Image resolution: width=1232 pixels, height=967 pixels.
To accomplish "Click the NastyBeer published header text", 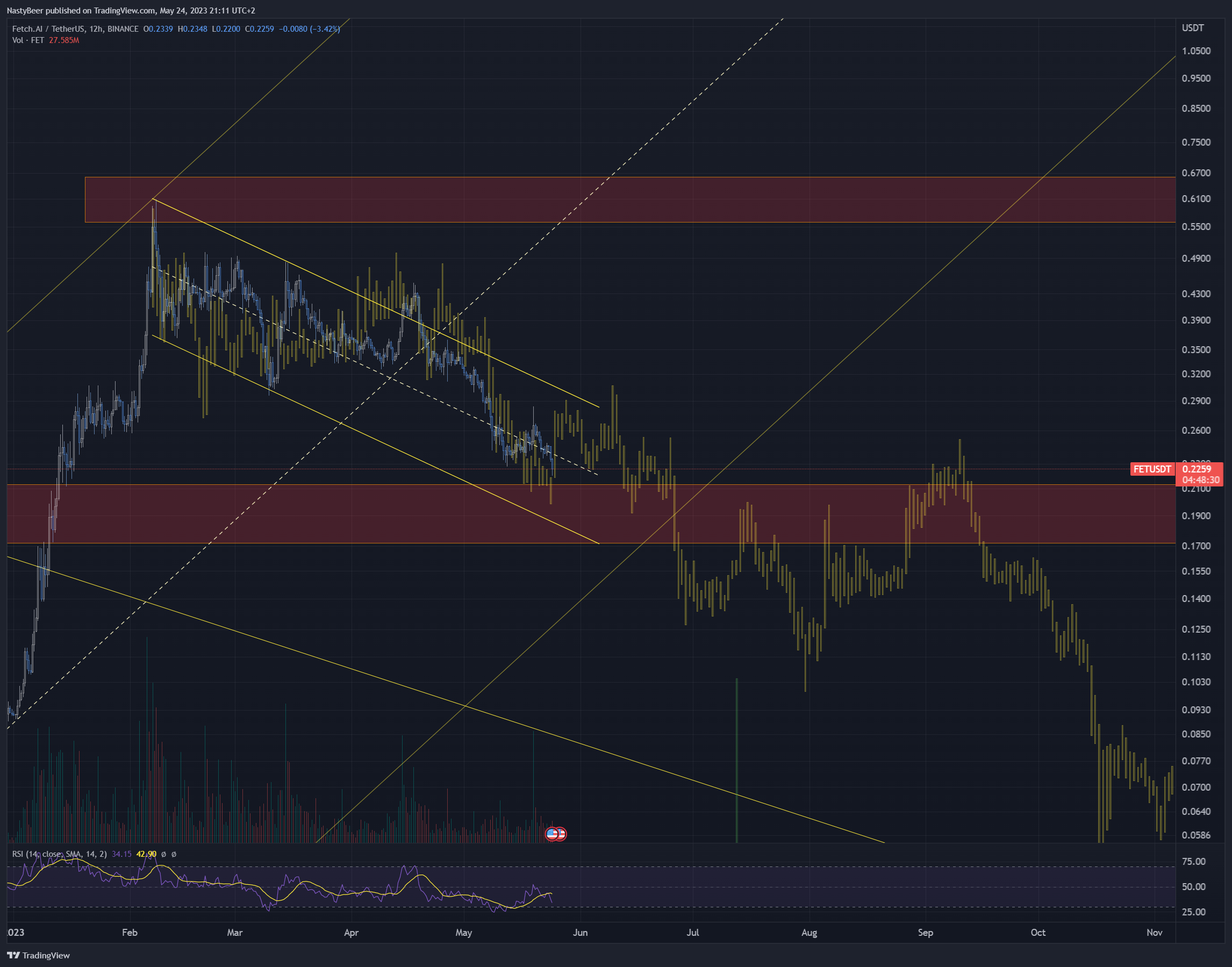I will [131, 11].
